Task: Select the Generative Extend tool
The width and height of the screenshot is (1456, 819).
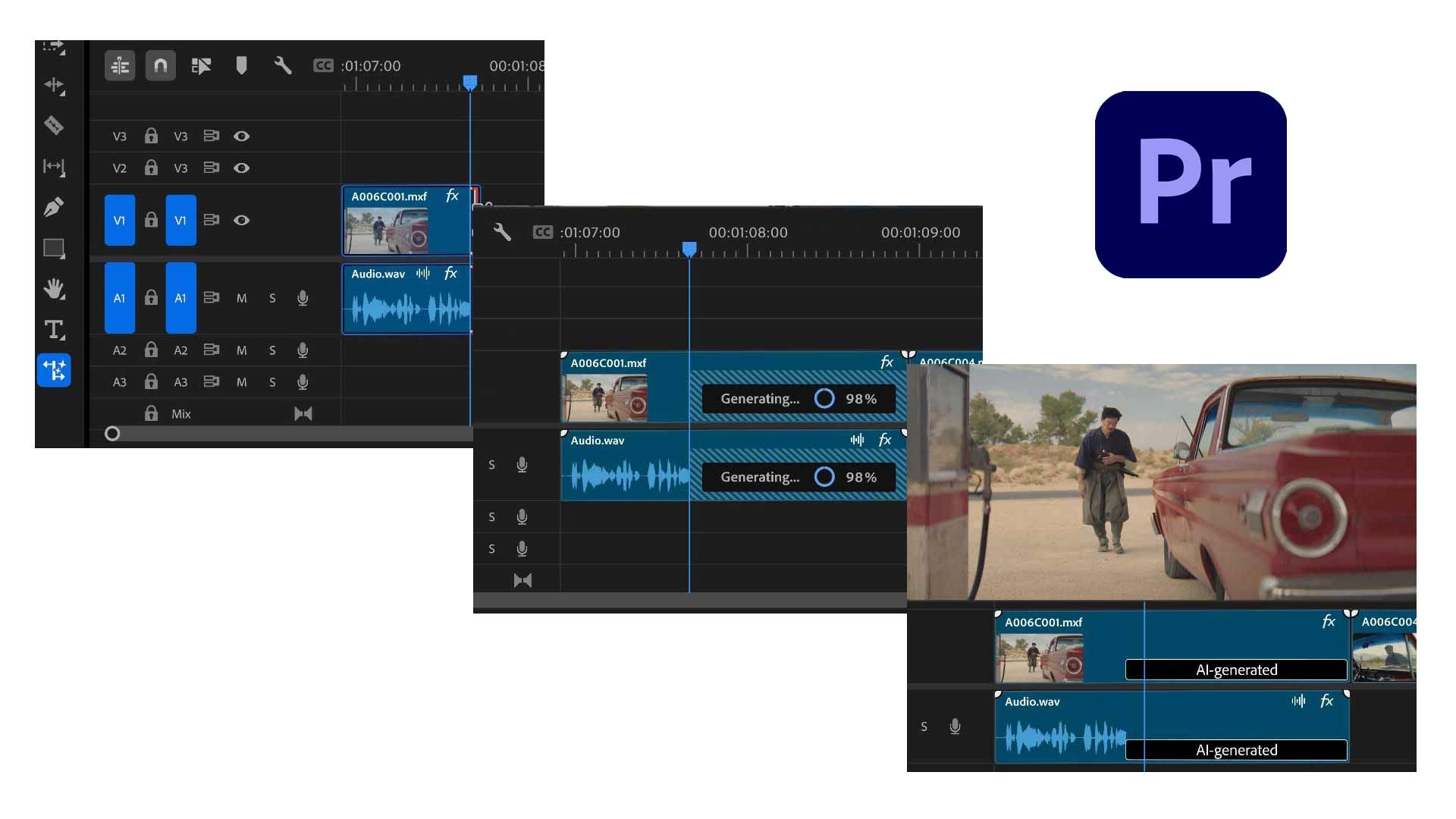Action: pyautogui.click(x=55, y=371)
